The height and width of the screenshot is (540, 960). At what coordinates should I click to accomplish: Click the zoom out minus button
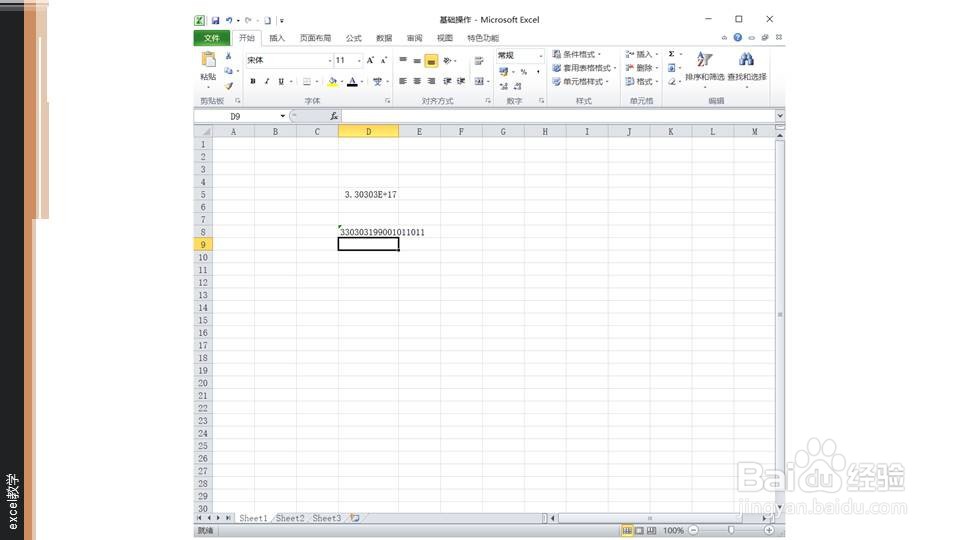pos(694,530)
